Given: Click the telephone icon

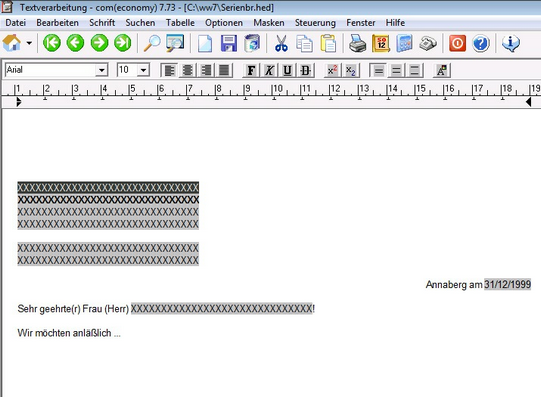Looking at the screenshot, I should pos(428,43).
